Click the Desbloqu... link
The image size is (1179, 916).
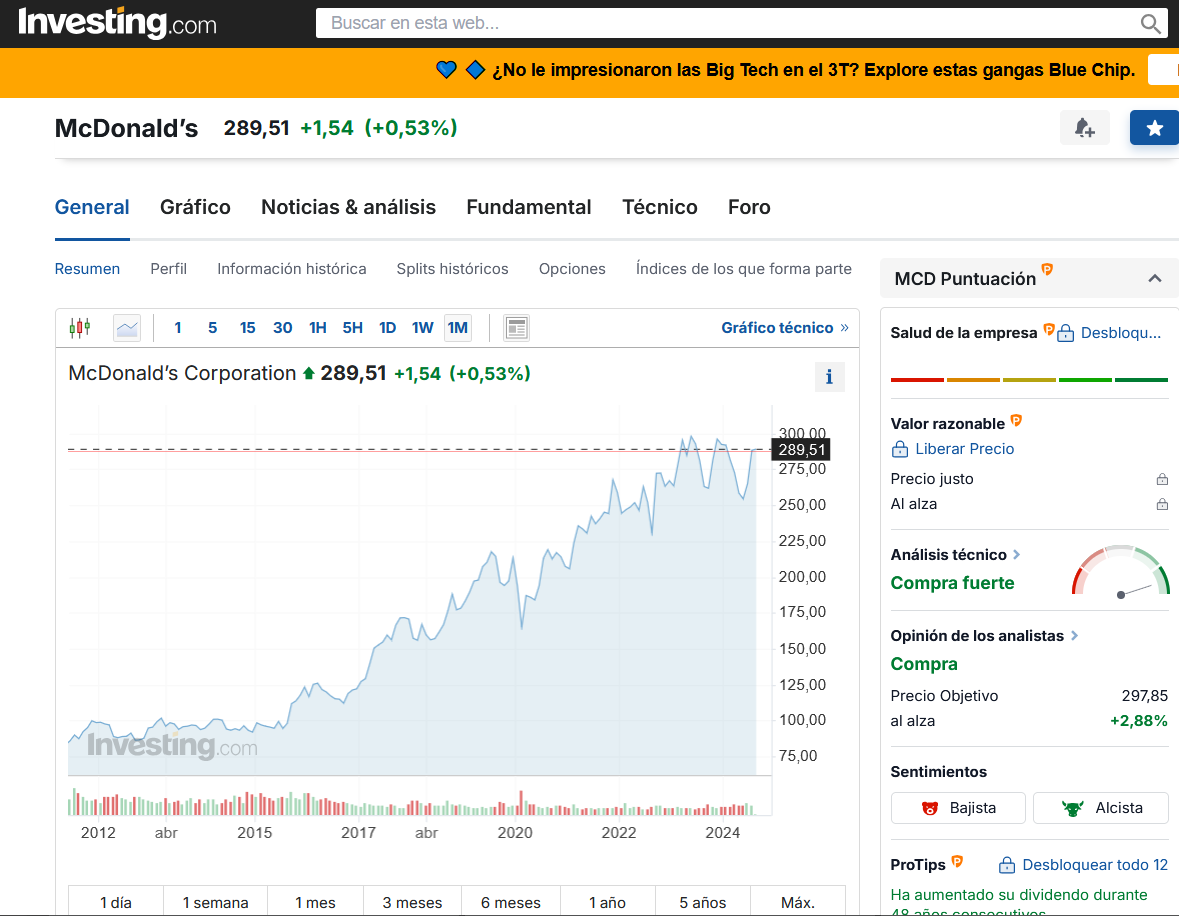click(1121, 333)
